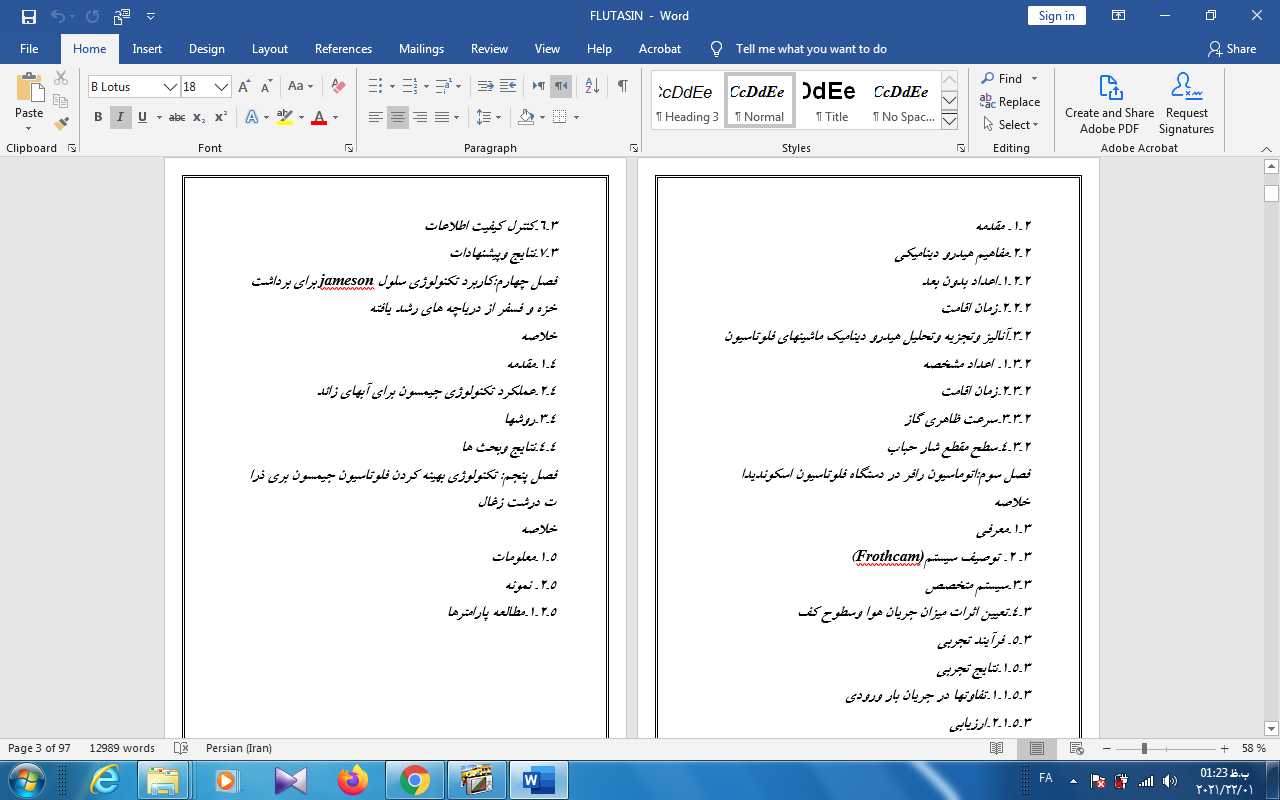
Task: Toggle show/hide paragraph marks
Action: pyautogui.click(x=622, y=87)
